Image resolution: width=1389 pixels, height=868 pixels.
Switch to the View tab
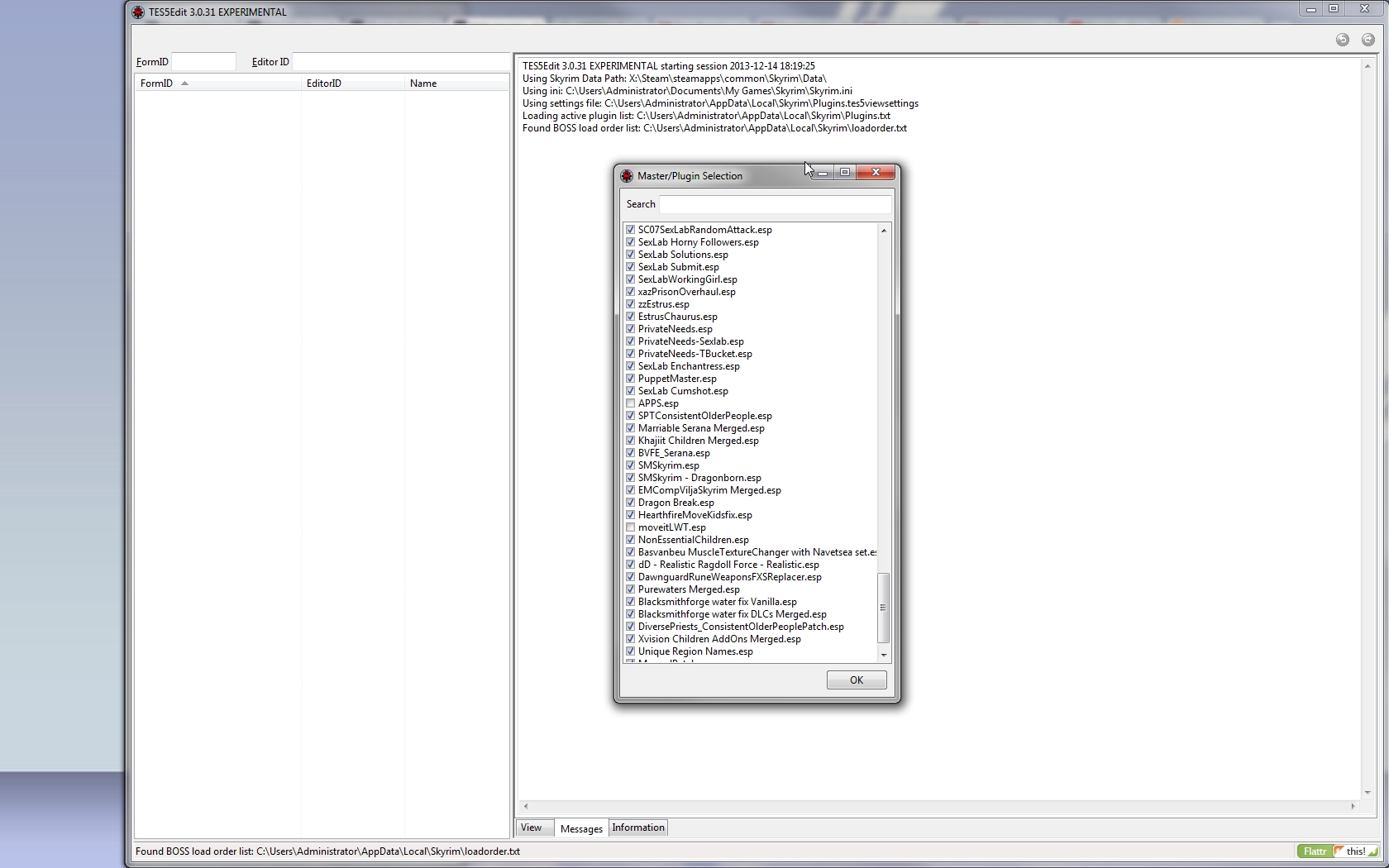[x=532, y=827]
